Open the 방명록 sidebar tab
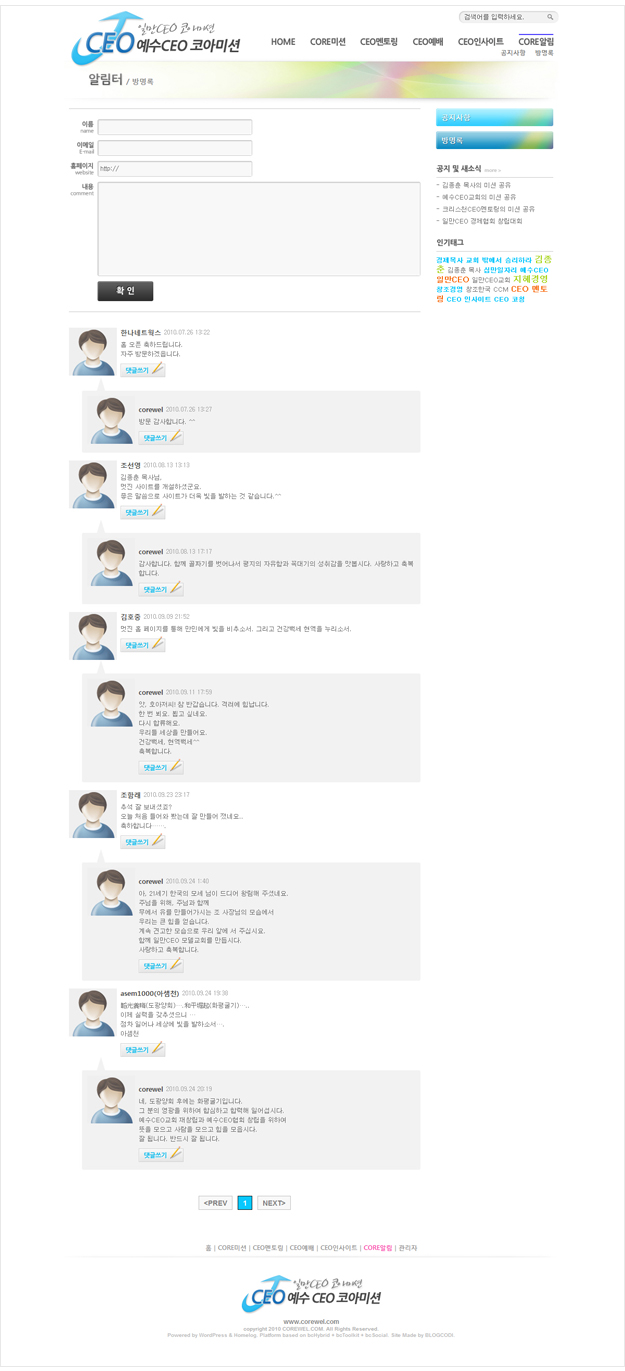Screen dimensions: 625x1371 494,141
